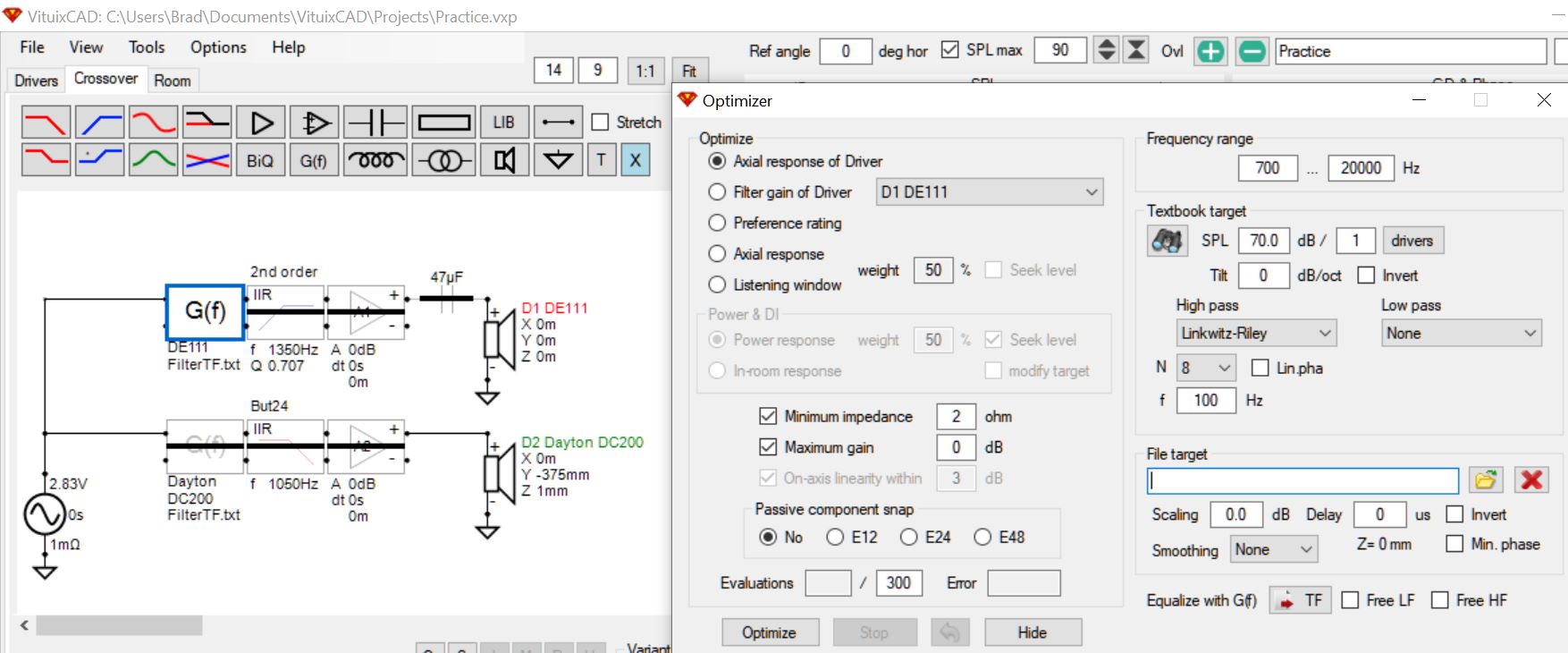Click the T toolbar button

(x=602, y=160)
